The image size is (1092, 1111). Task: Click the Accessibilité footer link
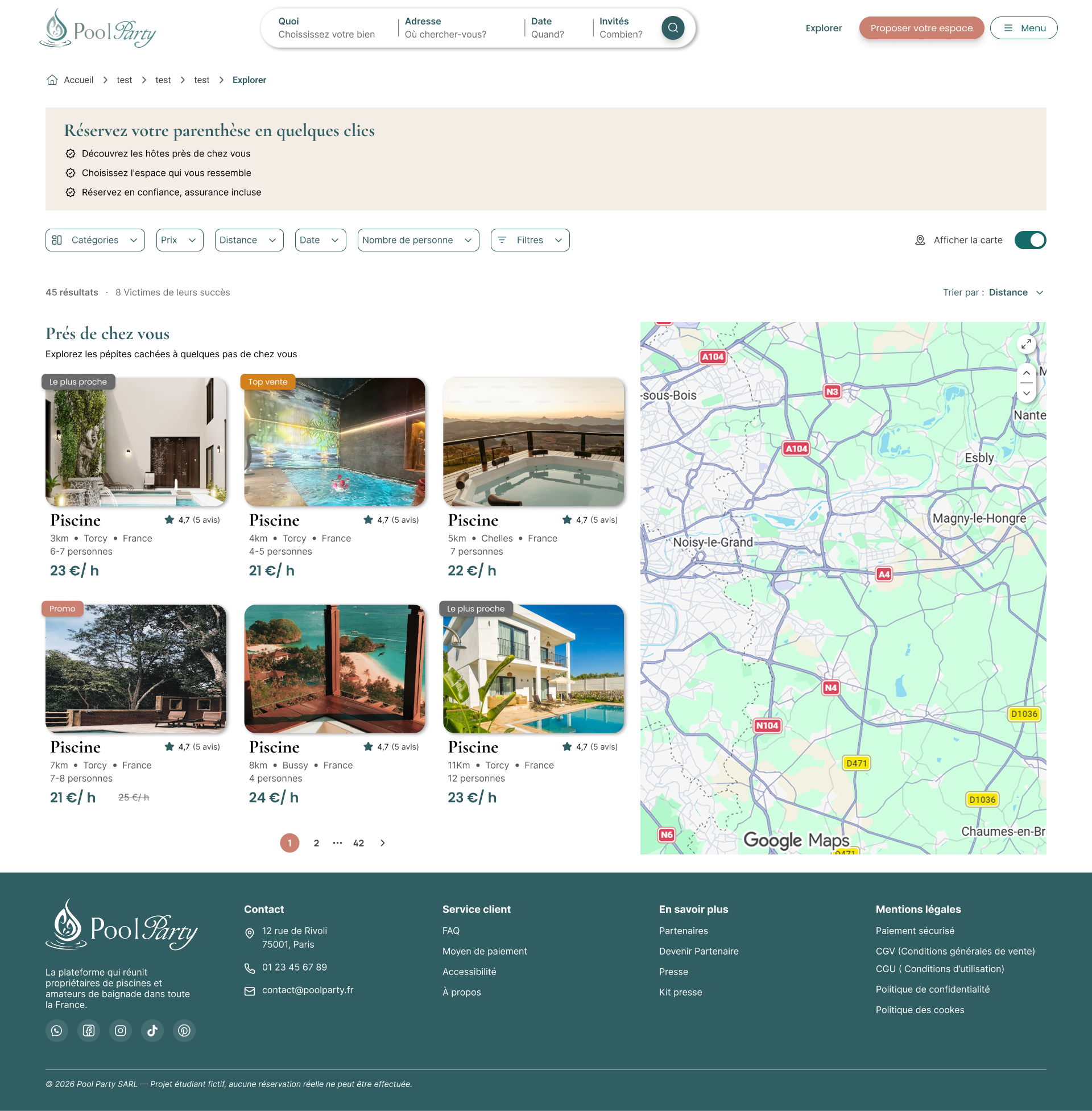tap(469, 971)
